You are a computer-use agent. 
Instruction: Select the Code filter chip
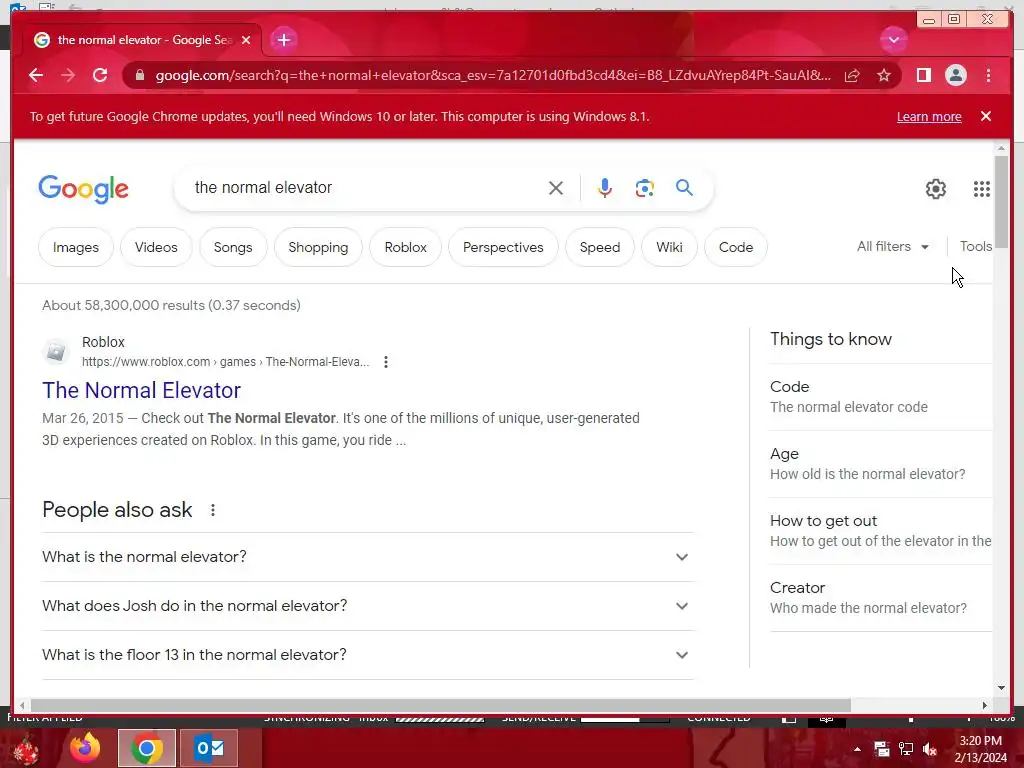[x=736, y=247]
